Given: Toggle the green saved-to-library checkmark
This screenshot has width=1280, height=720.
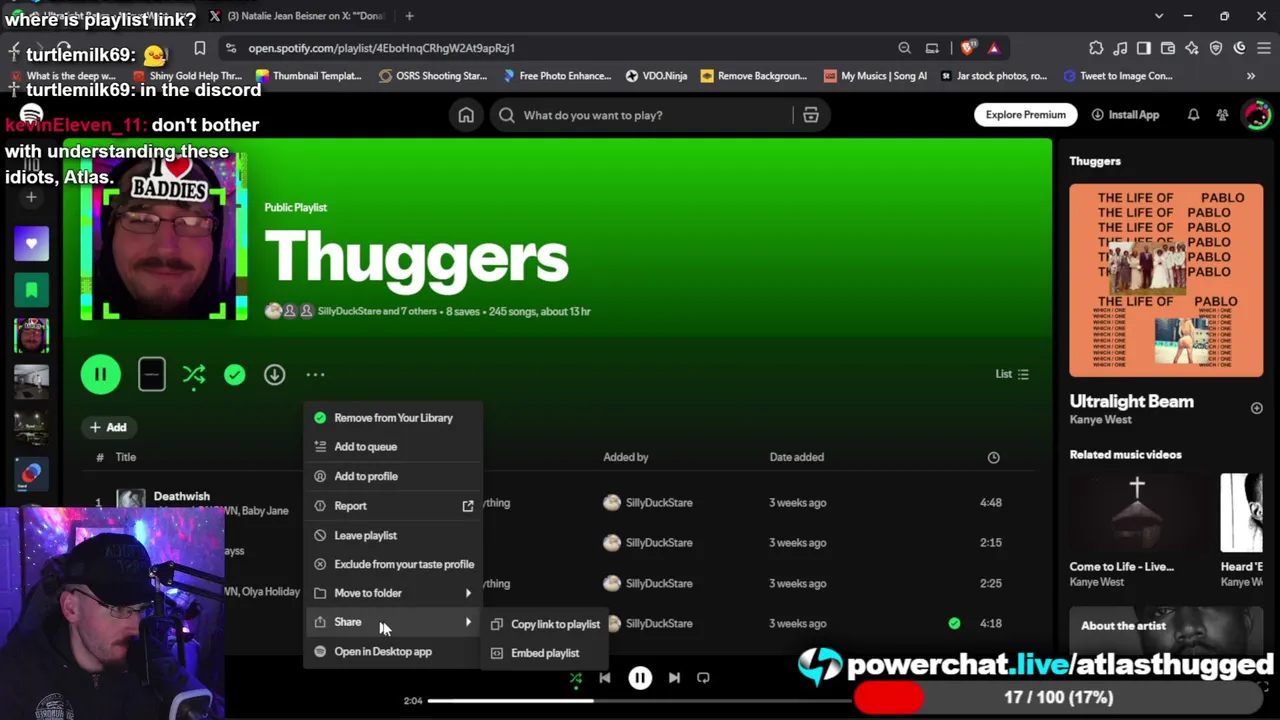Looking at the screenshot, I should [234, 375].
